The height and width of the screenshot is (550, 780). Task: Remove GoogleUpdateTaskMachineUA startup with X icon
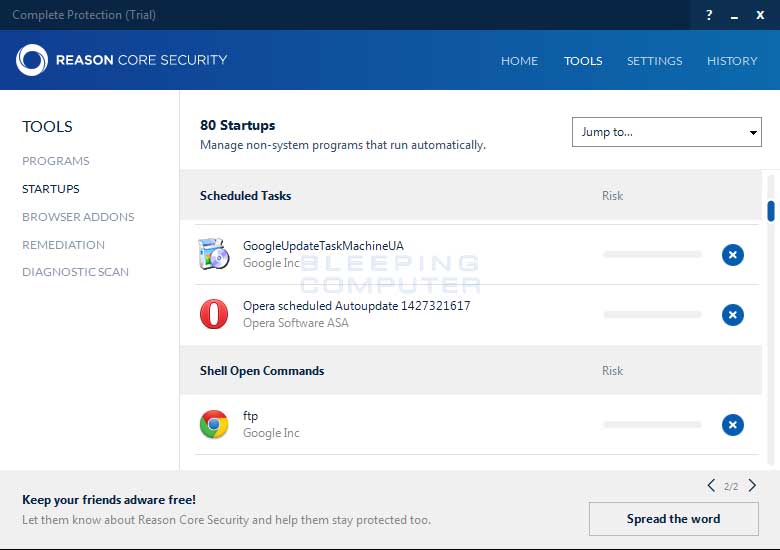click(x=733, y=255)
